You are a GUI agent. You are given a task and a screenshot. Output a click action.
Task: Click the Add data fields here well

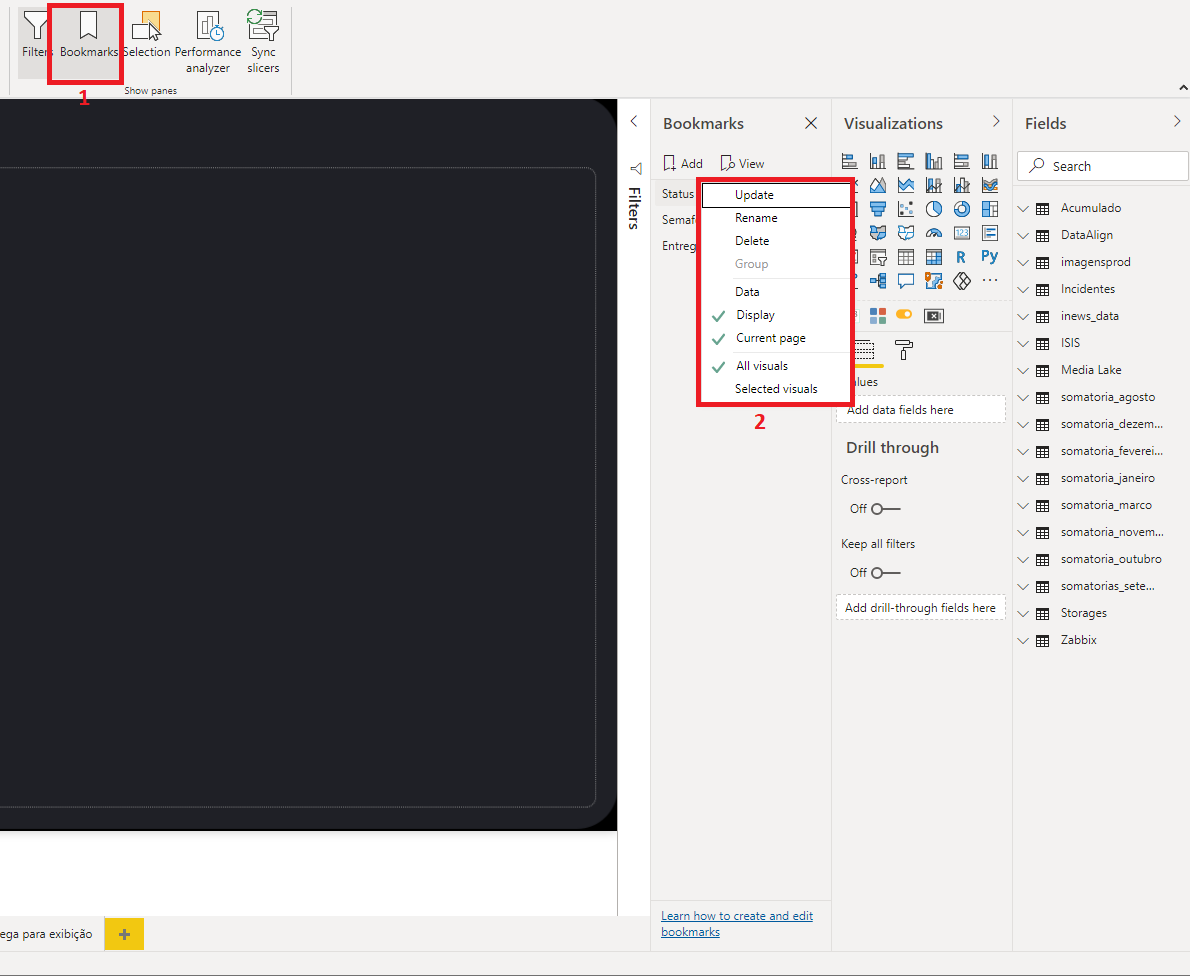tap(921, 410)
